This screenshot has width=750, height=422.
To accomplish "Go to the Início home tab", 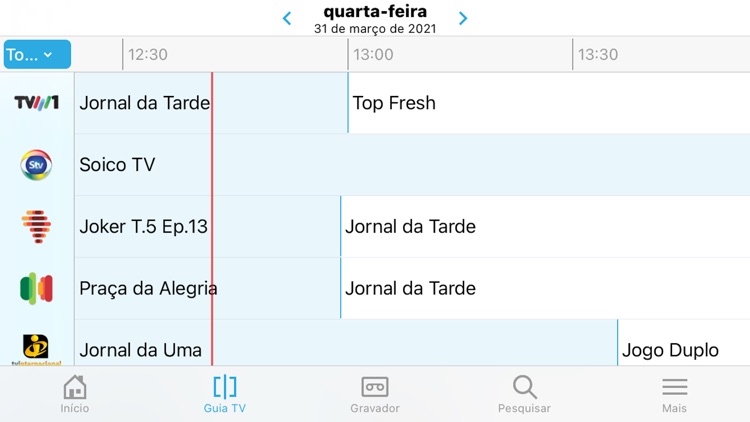I will 74,394.
